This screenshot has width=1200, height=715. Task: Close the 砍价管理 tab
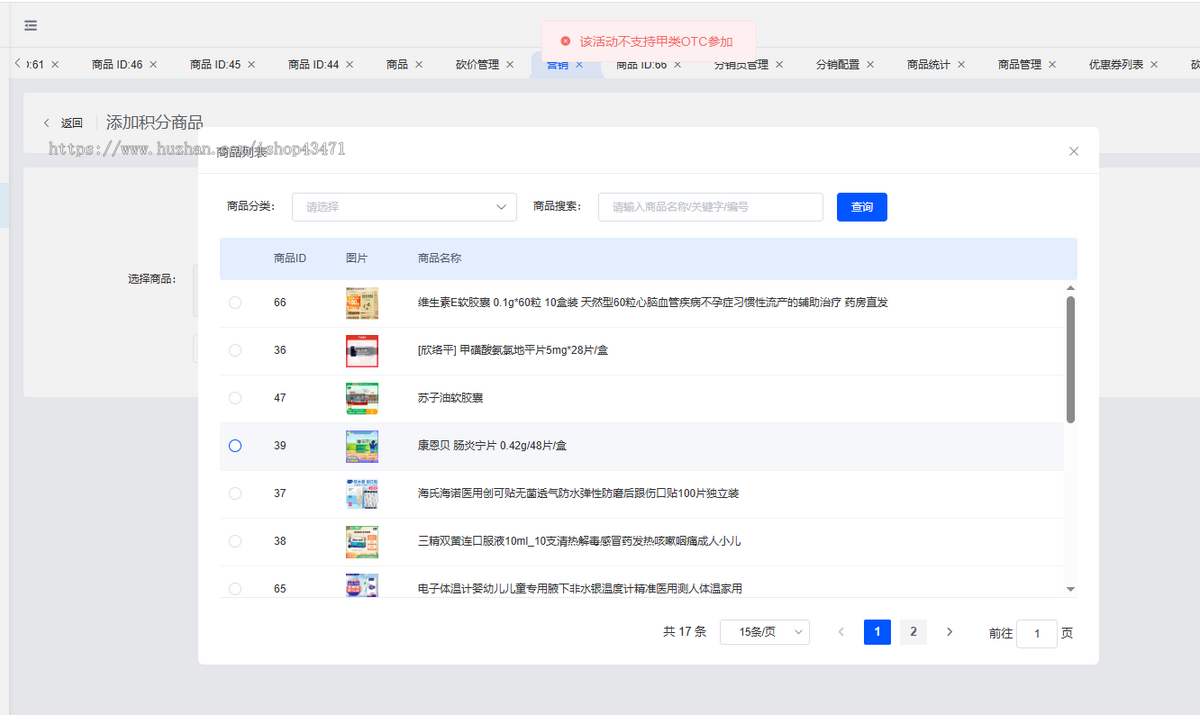509,64
